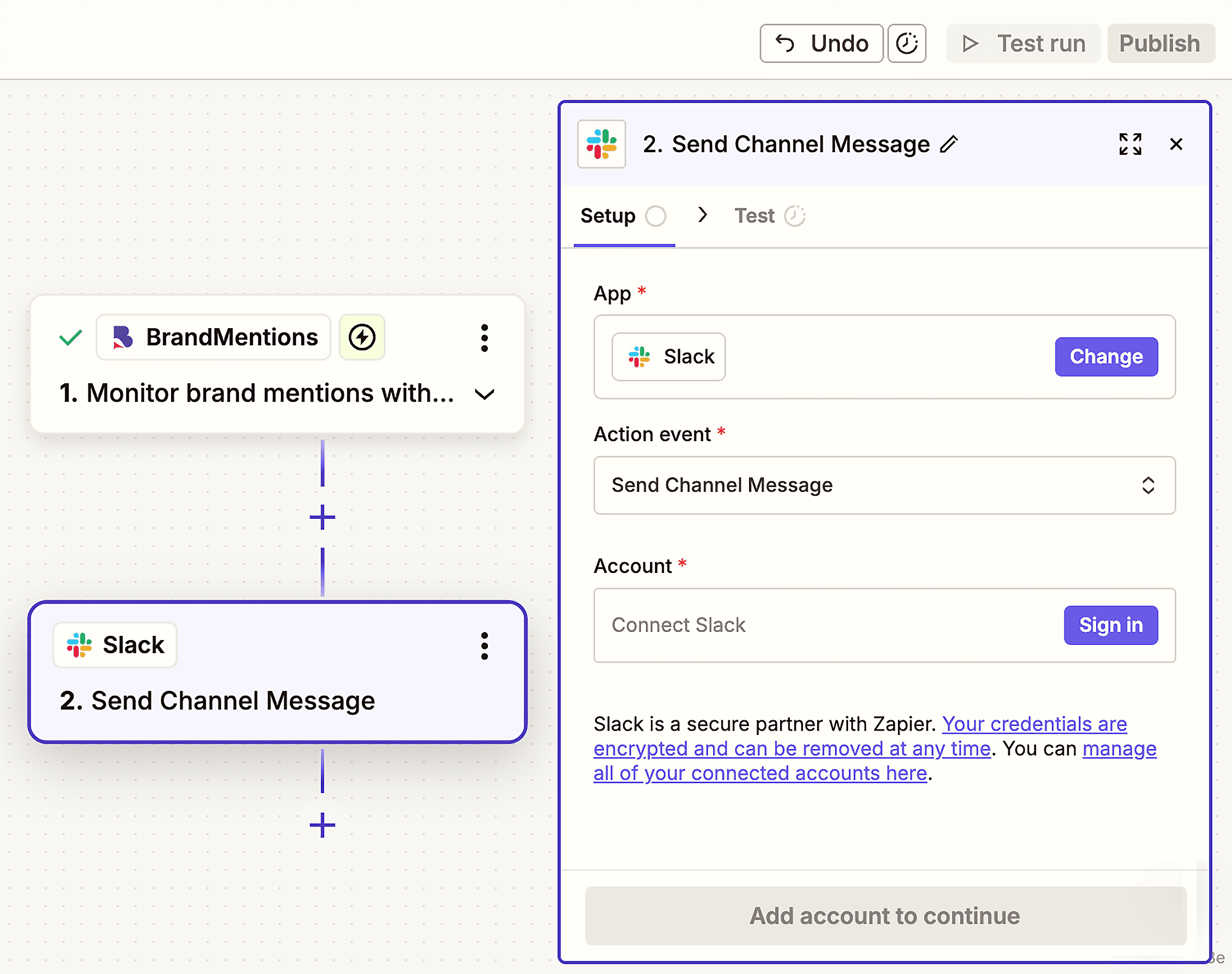Select the Slack Send Channel Message step card
1232x974 pixels.
coord(277,702)
